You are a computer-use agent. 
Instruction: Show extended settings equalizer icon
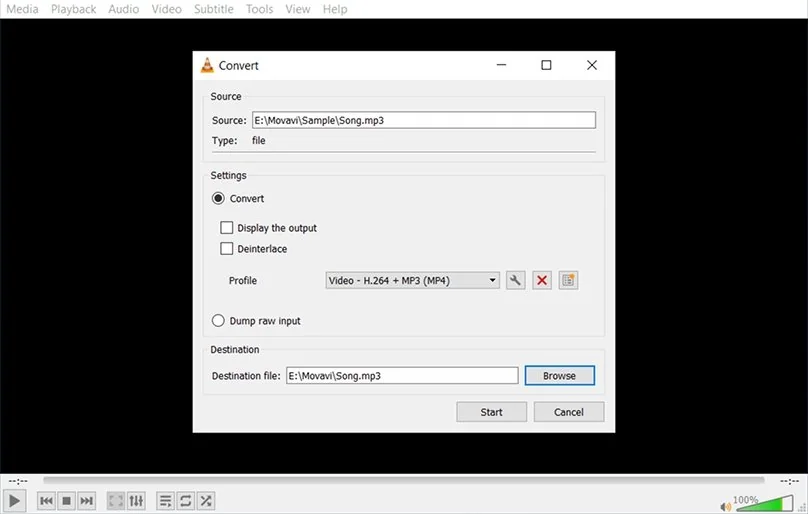point(136,501)
